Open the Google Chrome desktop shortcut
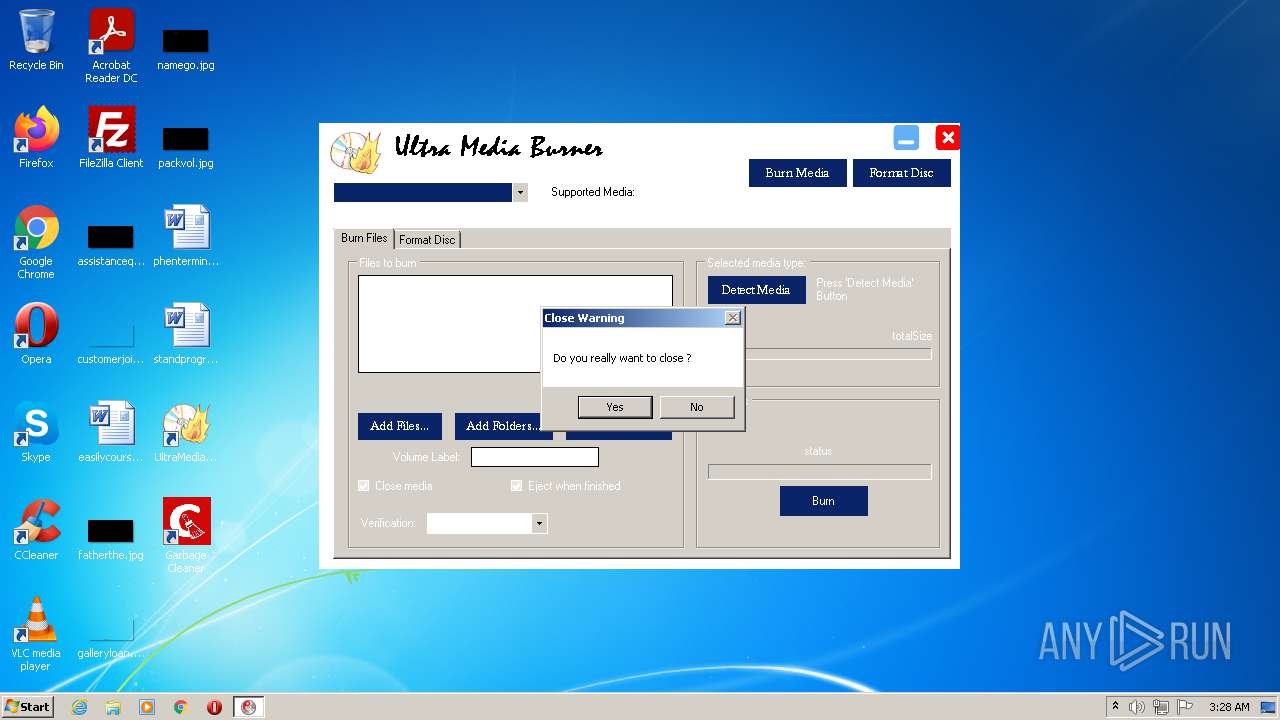 click(36, 242)
